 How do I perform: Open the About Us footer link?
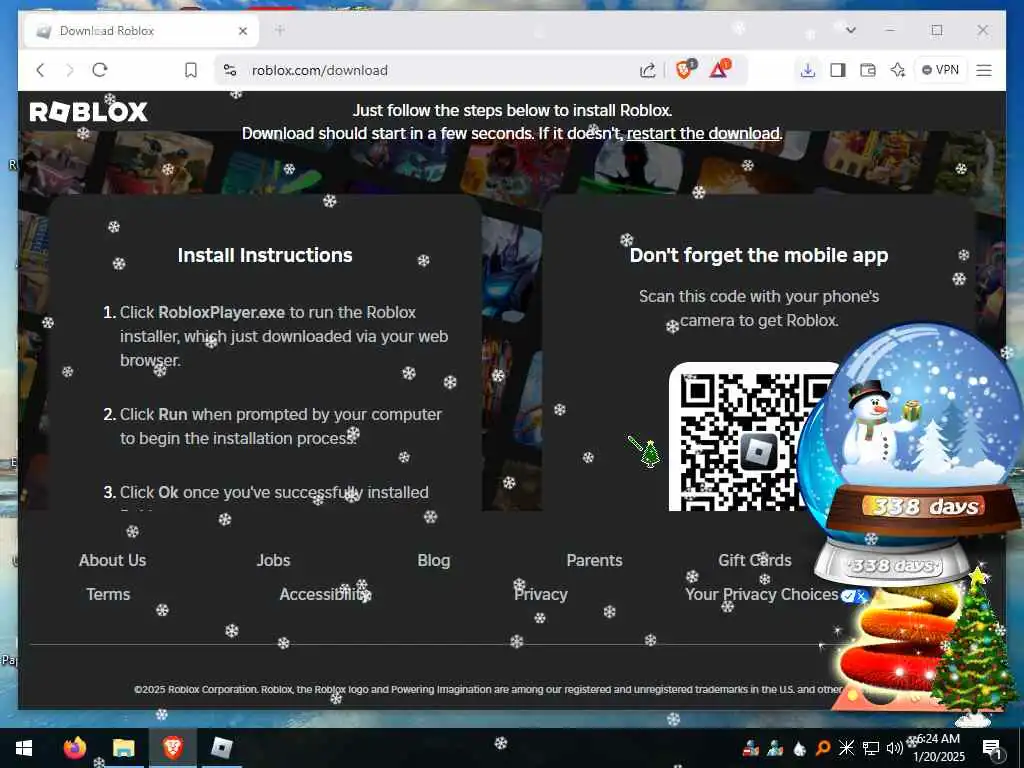(112, 560)
